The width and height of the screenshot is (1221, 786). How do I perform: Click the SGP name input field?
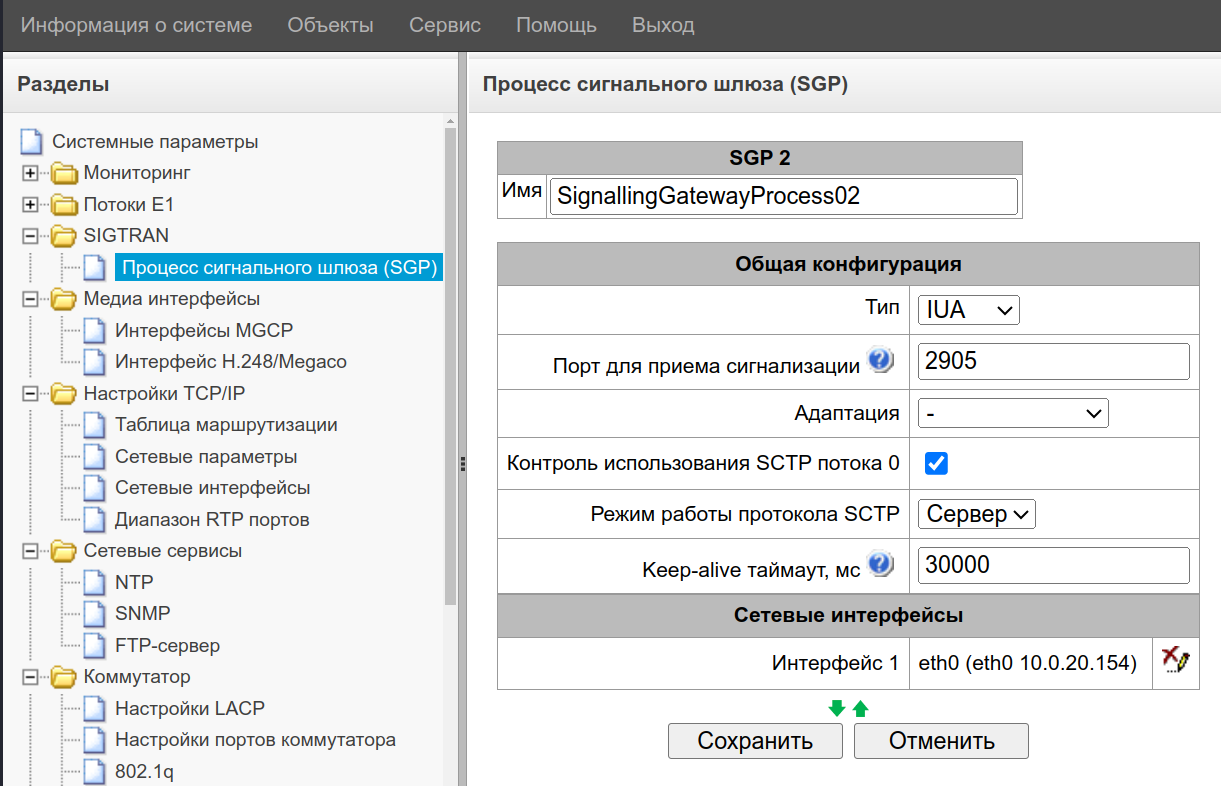pyautogui.click(x=783, y=196)
